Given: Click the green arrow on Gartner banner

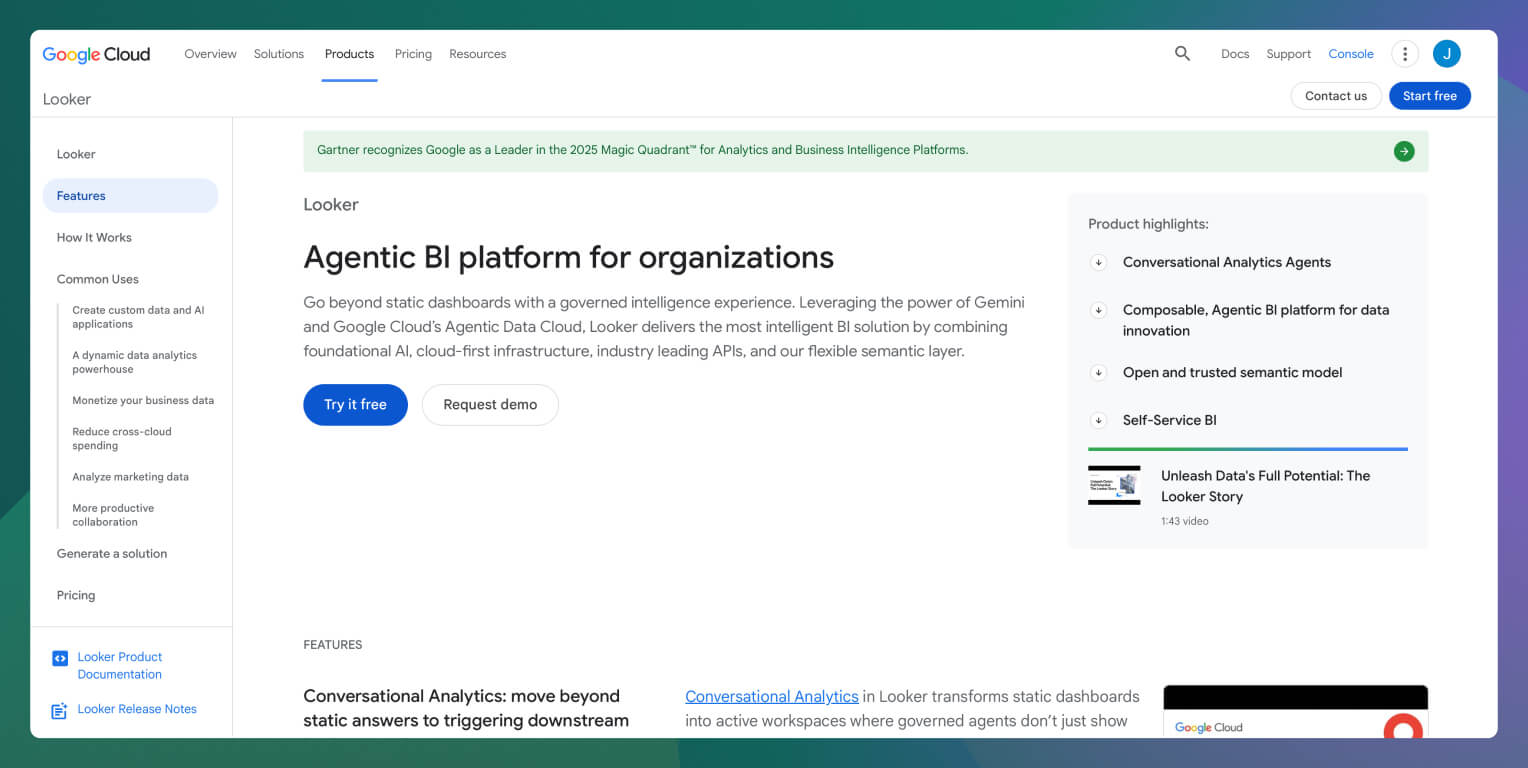Looking at the screenshot, I should click(1404, 151).
